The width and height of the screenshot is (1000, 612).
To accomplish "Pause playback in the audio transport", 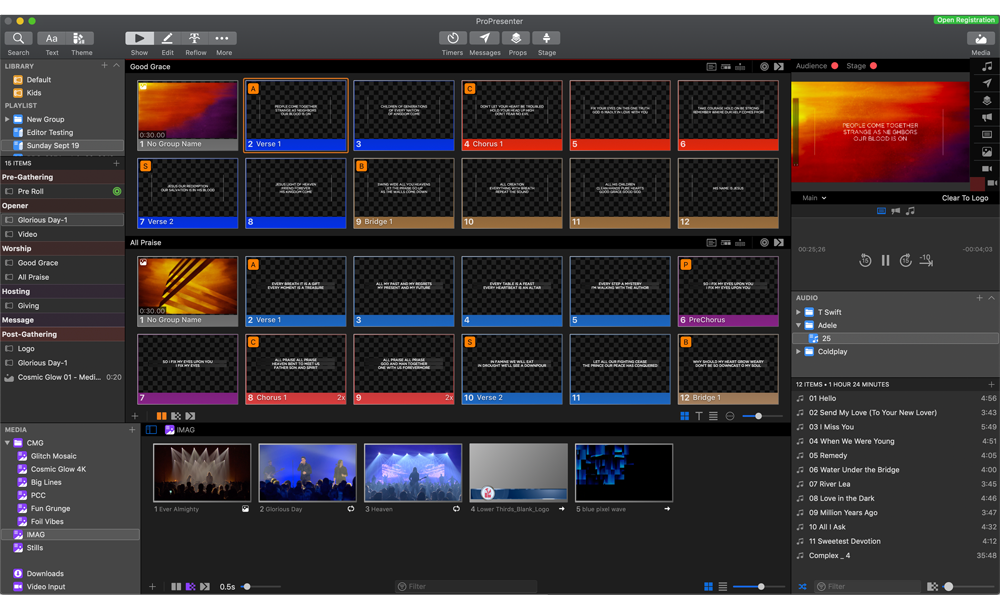I will point(885,260).
